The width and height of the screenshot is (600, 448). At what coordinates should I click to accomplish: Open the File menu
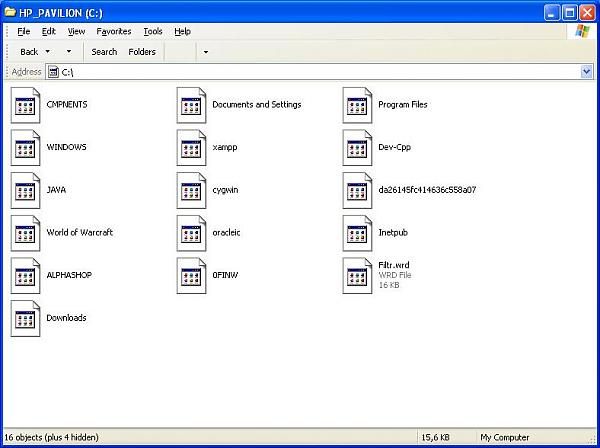[x=24, y=31]
